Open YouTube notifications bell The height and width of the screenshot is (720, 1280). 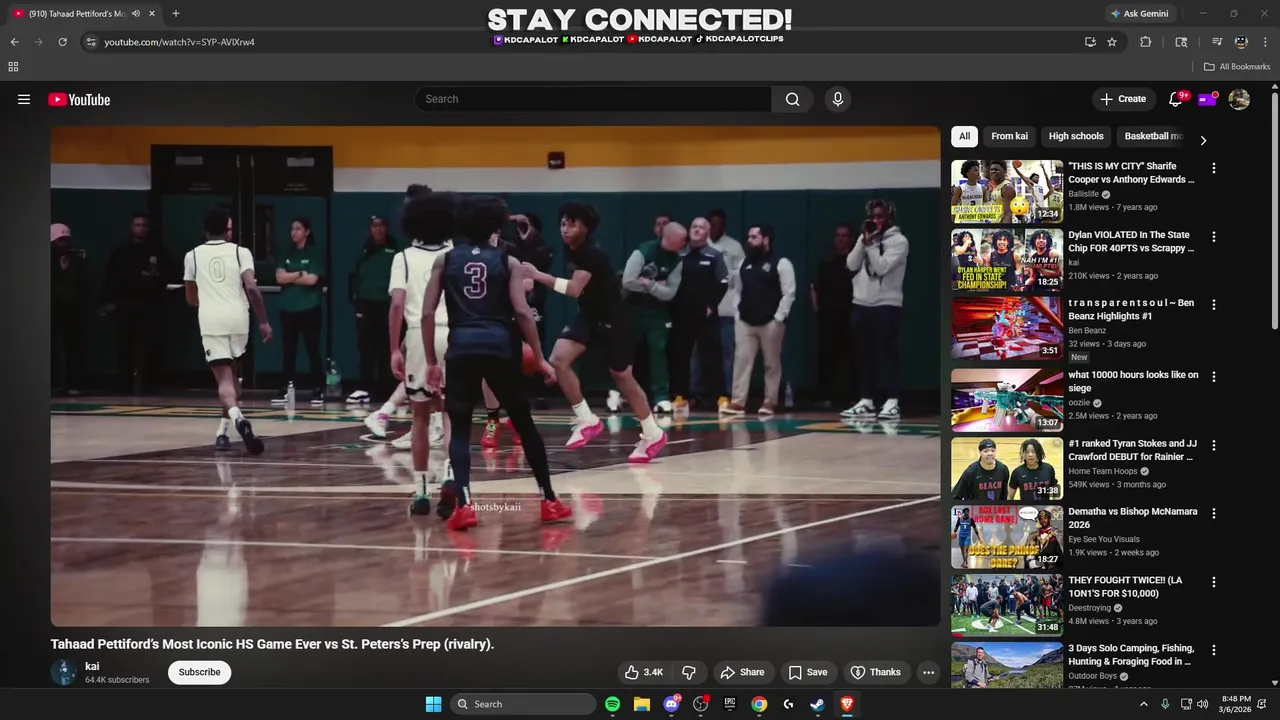click(1176, 99)
